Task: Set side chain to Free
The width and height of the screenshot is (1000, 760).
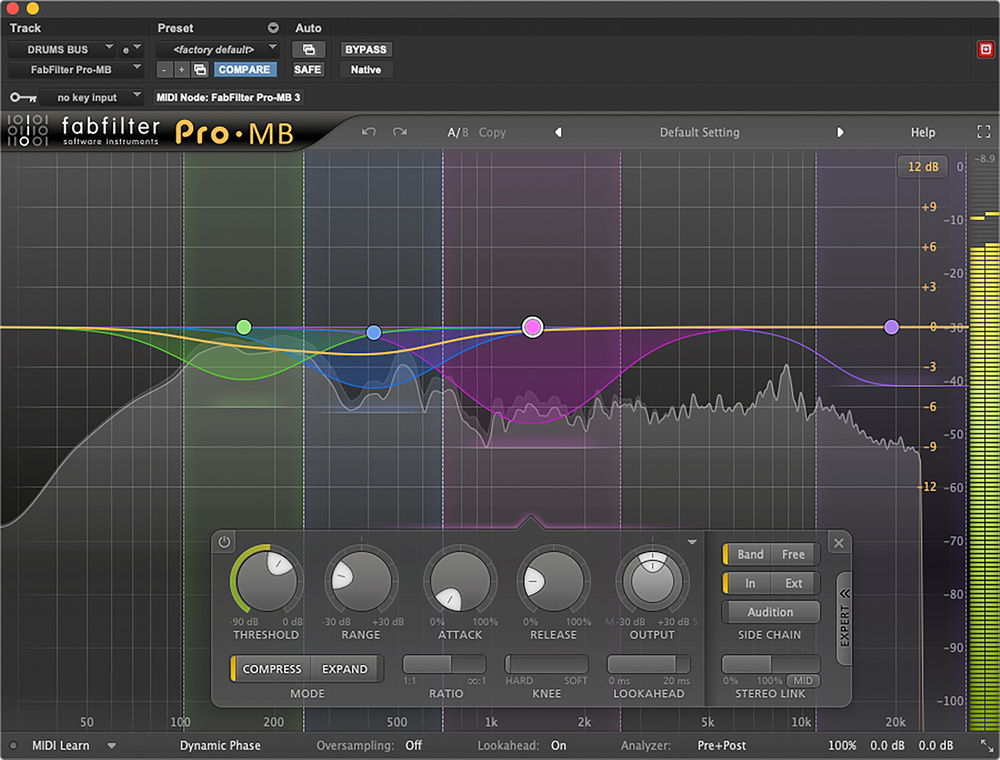Action: (x=793, y=554)
